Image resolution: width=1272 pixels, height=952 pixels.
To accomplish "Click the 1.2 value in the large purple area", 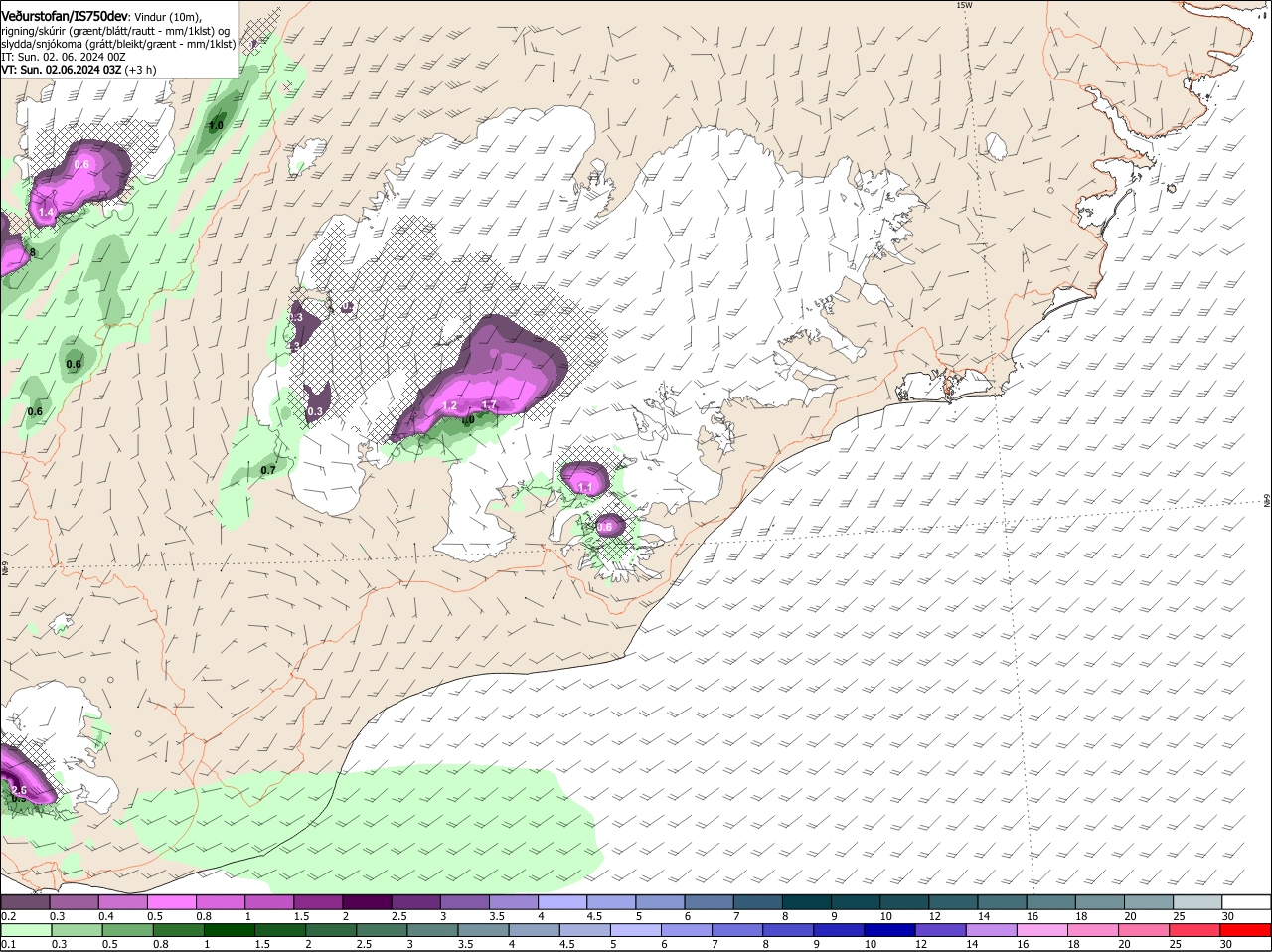I will click(449, 406).
